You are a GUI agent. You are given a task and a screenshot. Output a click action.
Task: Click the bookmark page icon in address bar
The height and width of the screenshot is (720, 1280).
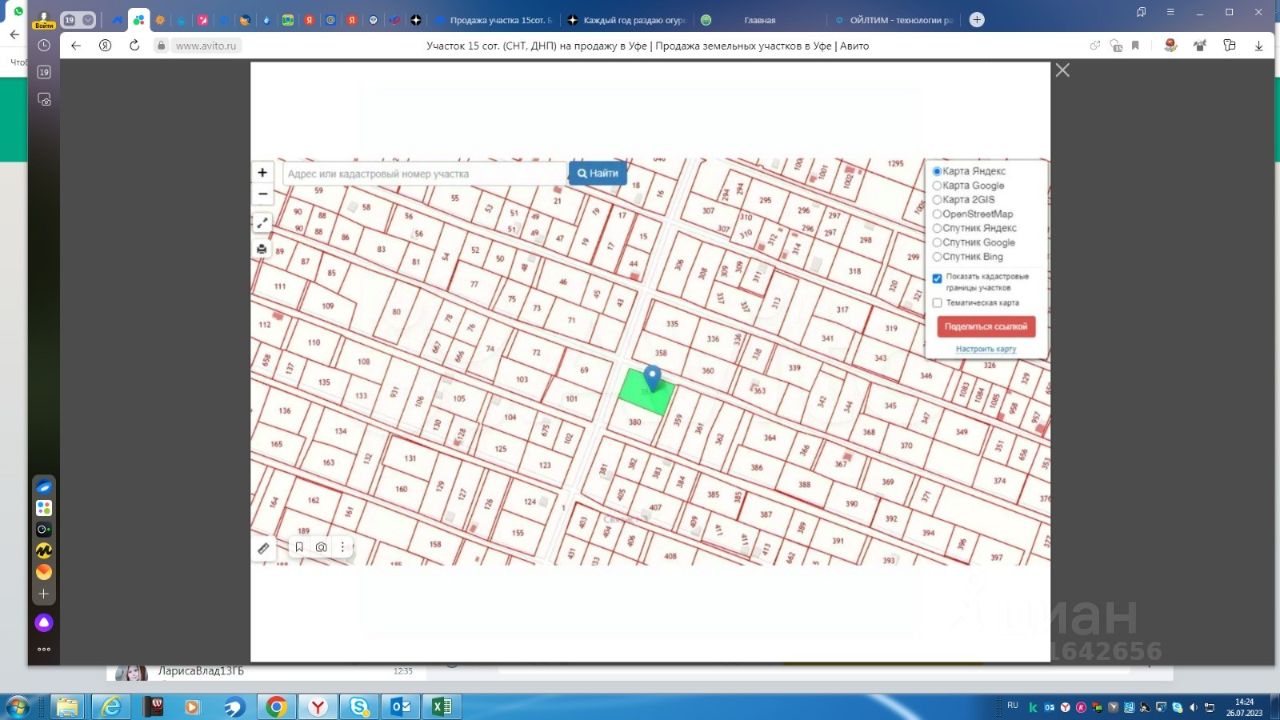point(1135,46)
